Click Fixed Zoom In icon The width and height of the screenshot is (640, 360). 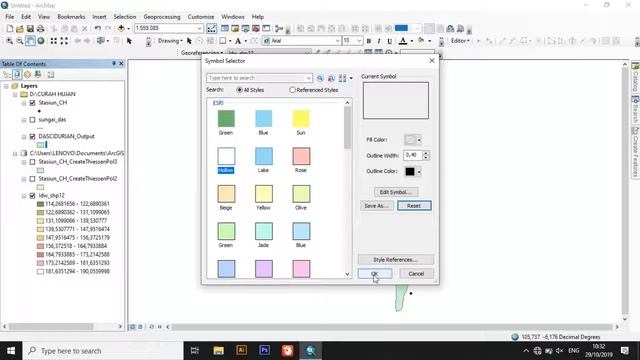(53, 41)
